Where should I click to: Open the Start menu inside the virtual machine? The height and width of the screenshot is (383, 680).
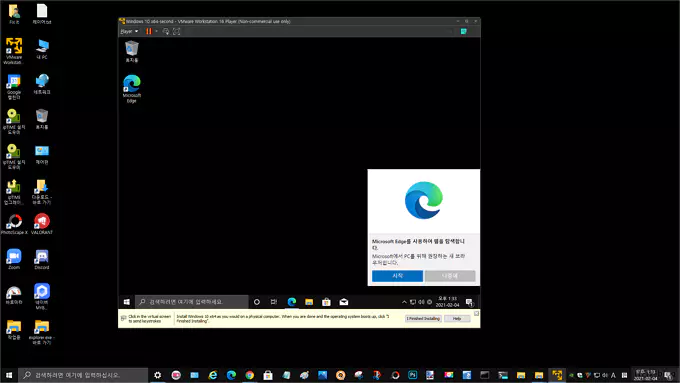pyautogui.click(x=127, y=302)
